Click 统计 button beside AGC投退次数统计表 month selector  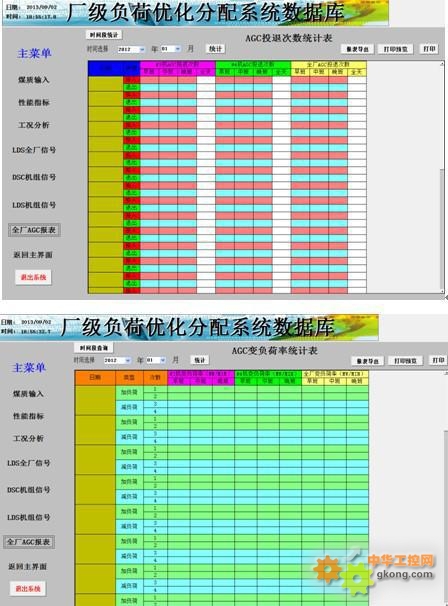point(215,49)
